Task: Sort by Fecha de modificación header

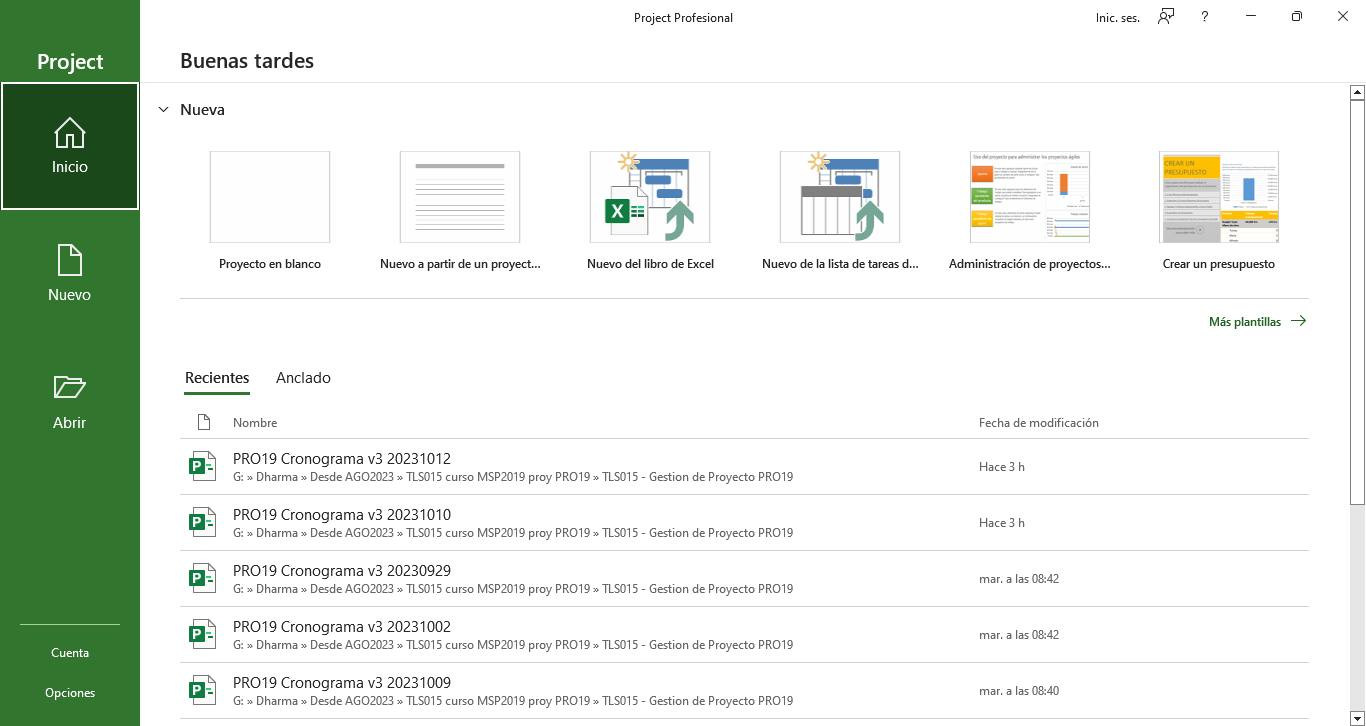Action: tap(1039, 423)
